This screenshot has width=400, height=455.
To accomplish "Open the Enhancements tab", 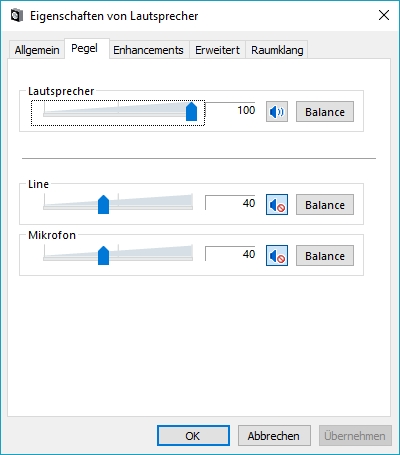I will pyautogui.click(x=148, y=50).
